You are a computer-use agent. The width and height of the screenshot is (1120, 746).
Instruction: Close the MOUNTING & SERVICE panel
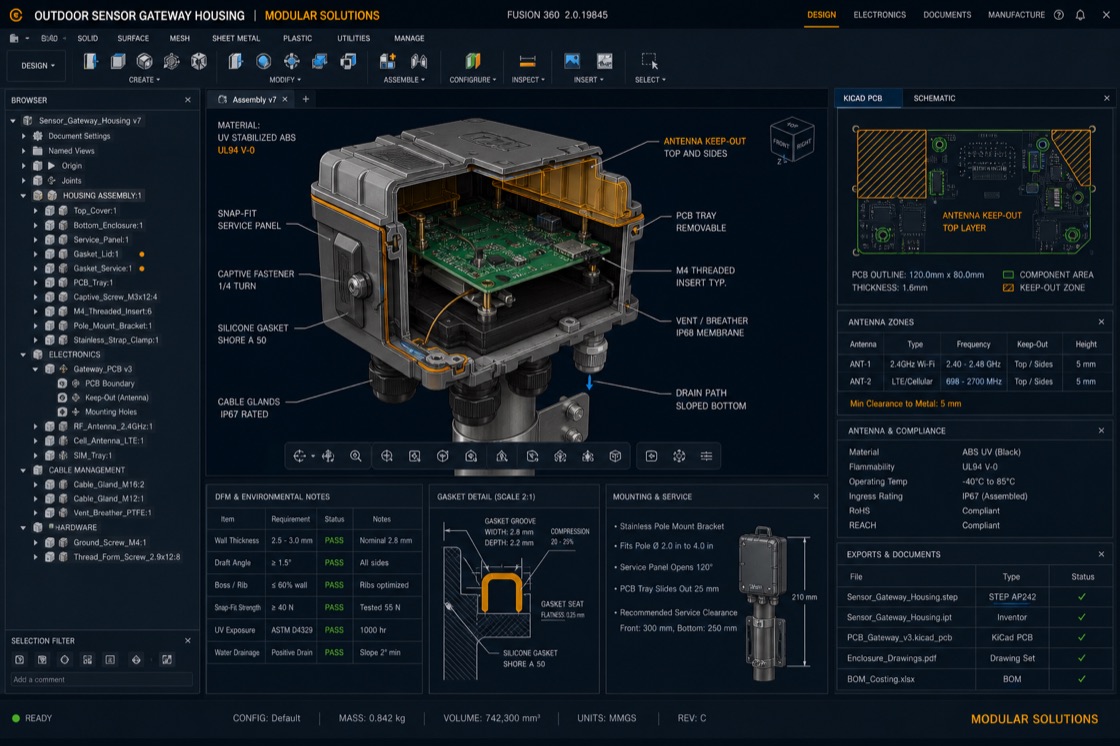coord(816,497)
